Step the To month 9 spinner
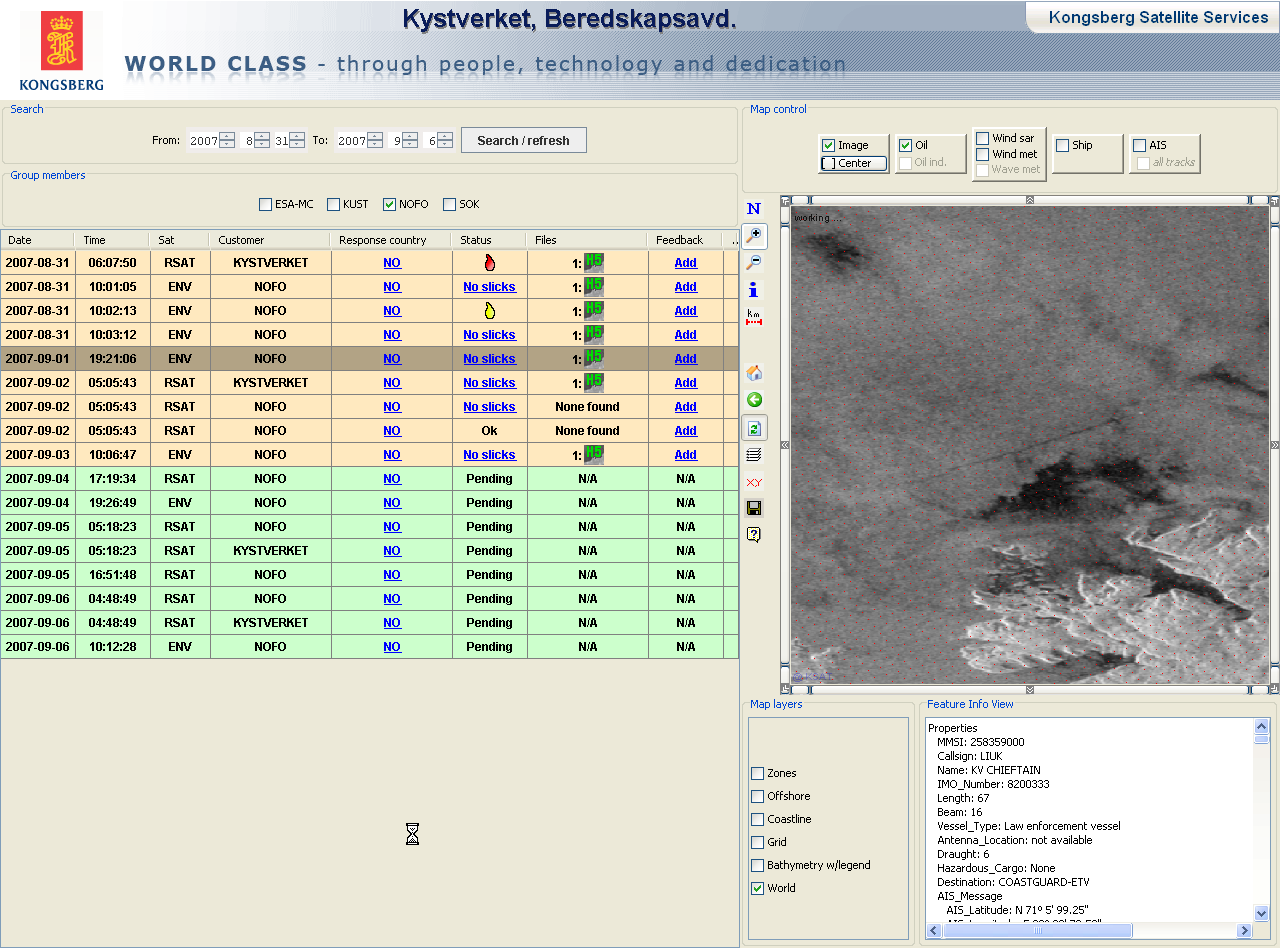The height and width of the screenshot is (948, 1280). click(x=410, y=140)
